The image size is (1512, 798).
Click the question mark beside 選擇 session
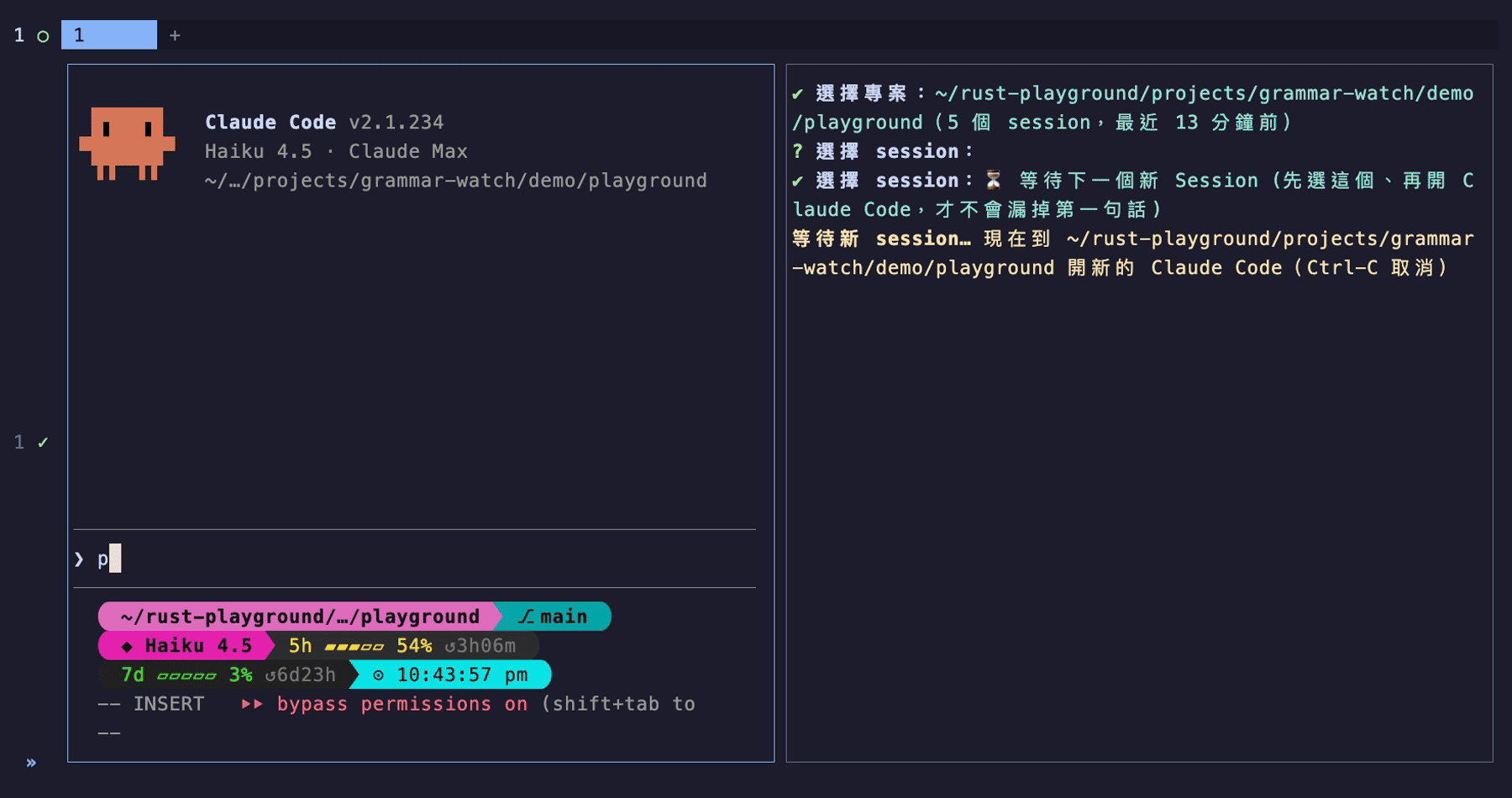(798, 151)
